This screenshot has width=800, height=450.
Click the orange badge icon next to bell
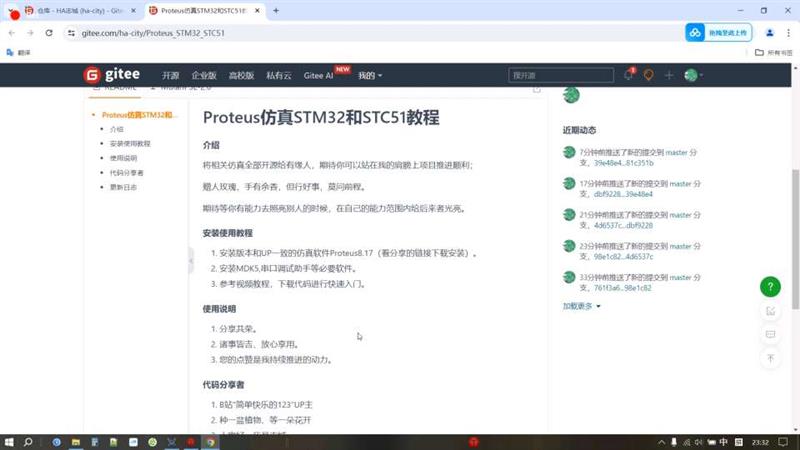click(x=648, y=75)
